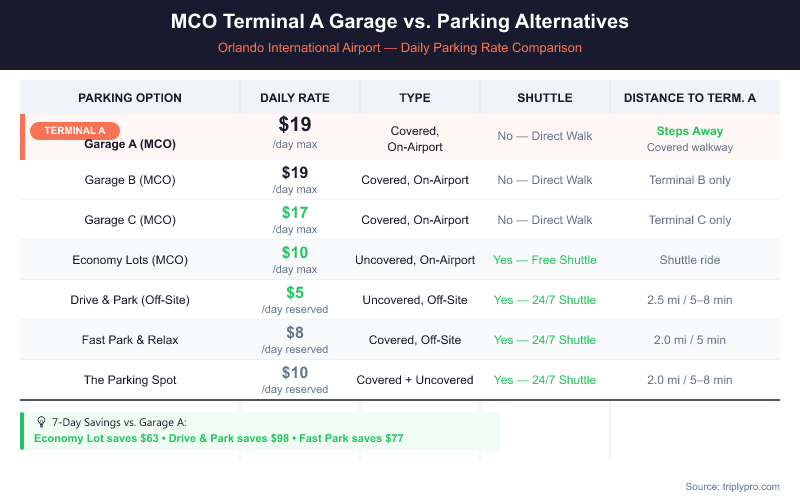
Task: Open the triplypro.com source link
Action: coord(751,486)
